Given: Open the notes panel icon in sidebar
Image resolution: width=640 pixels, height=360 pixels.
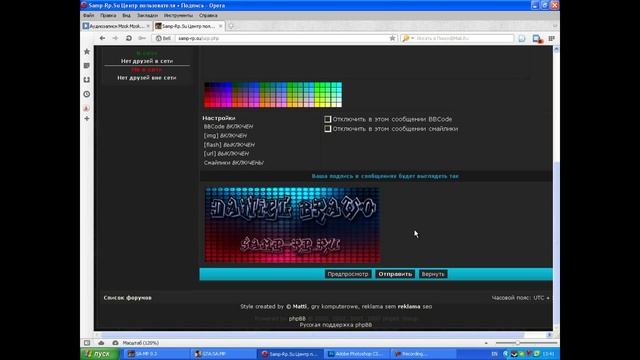Looking at the screenshot, I should [x=87, y=66].
